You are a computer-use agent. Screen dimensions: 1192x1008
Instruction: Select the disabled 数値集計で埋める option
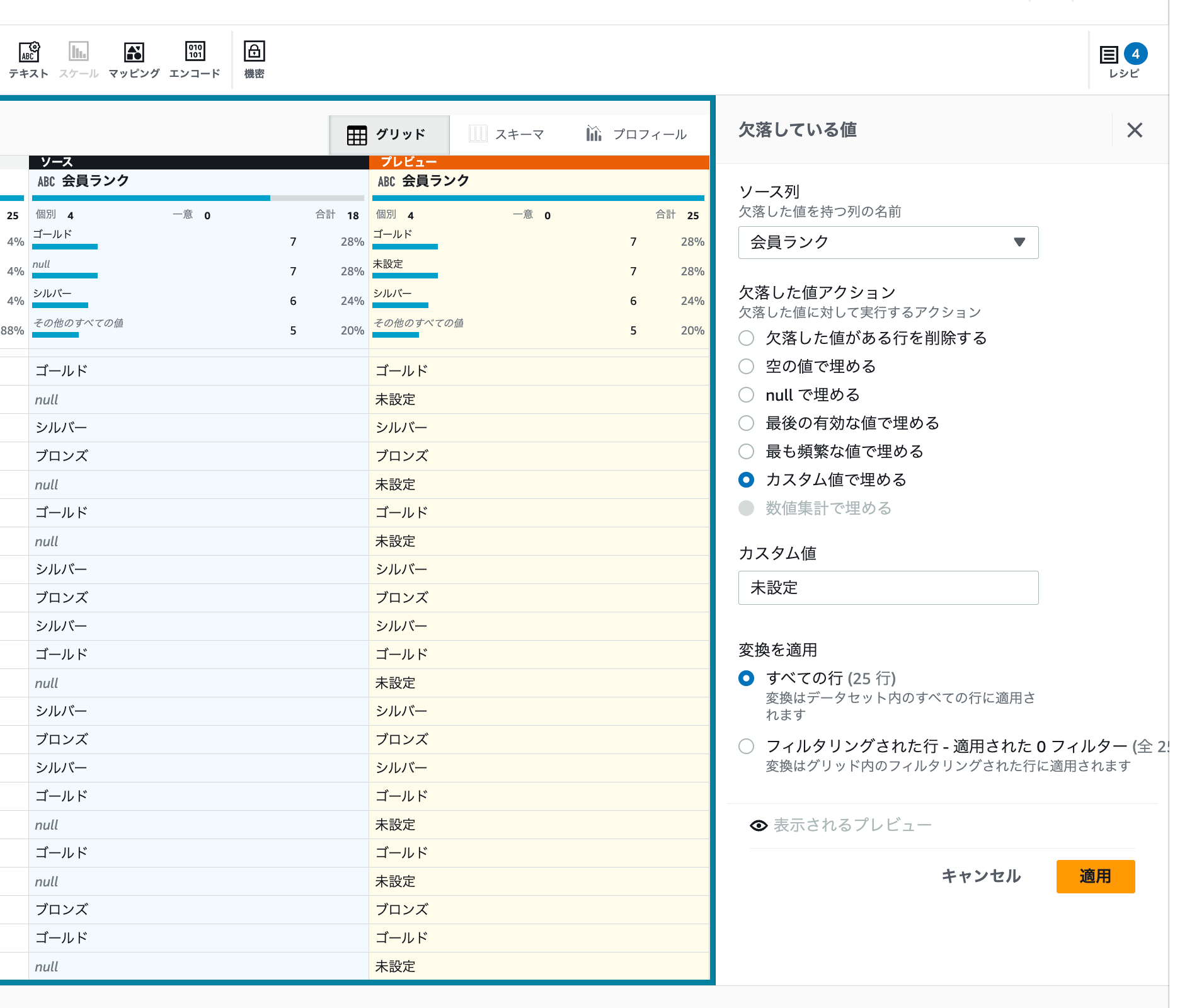click(x=746, y=508)
